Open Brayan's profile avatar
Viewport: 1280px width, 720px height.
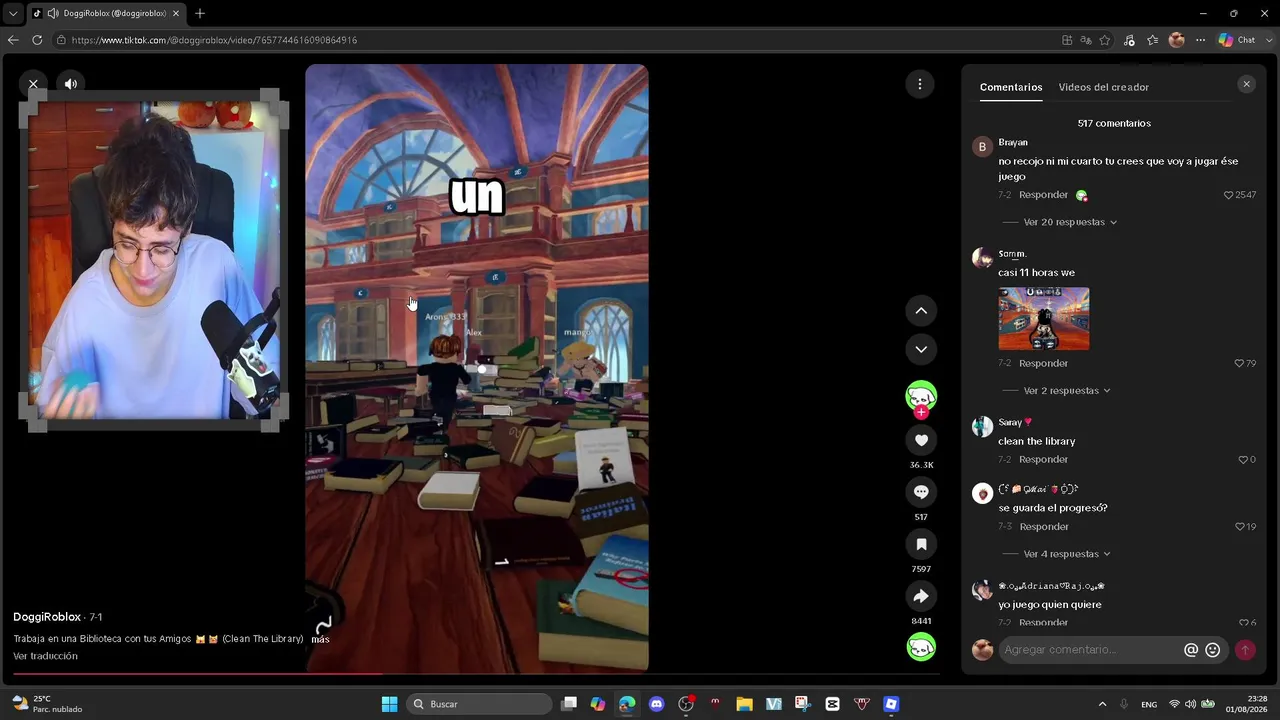click(x=982, y=147)
